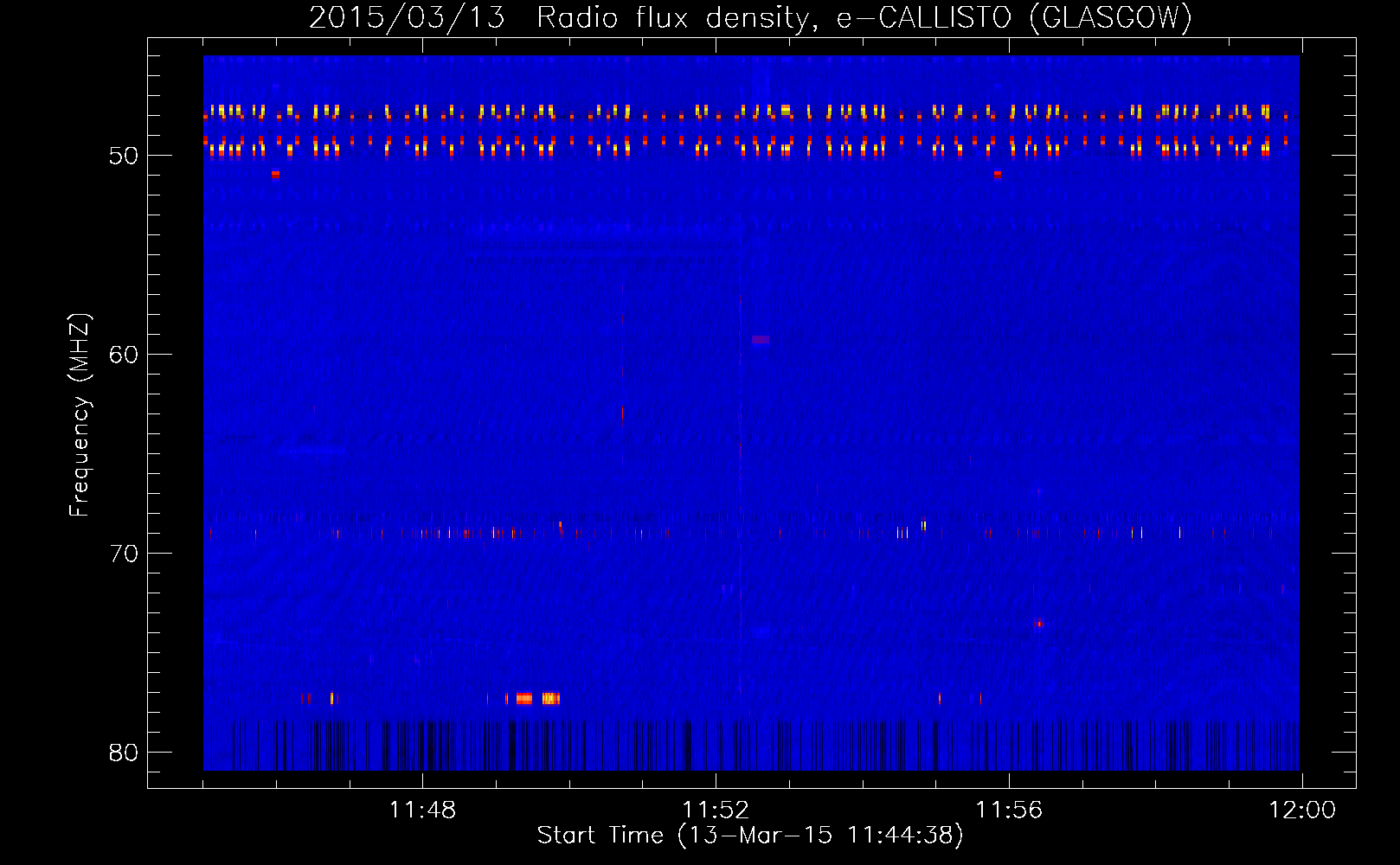
Task: Click the 11:52 time tick label
Action: coord(716,811)
